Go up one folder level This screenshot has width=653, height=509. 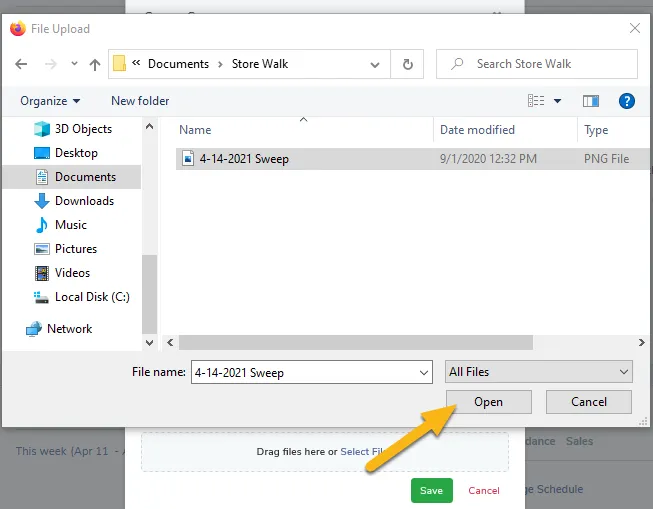(x=95, y=64)
